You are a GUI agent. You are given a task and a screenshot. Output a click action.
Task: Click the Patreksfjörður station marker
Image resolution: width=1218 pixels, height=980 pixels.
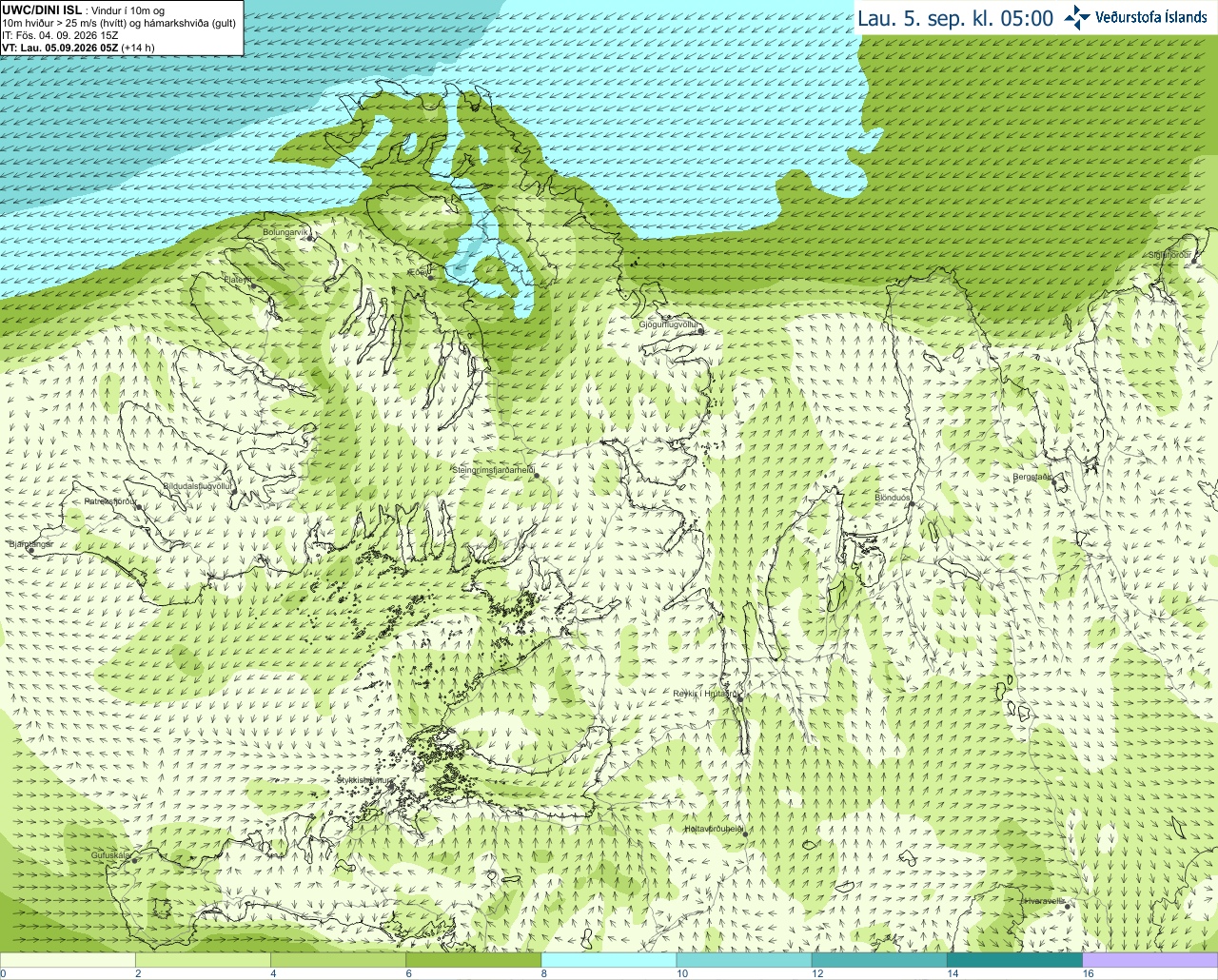[139, 507]
